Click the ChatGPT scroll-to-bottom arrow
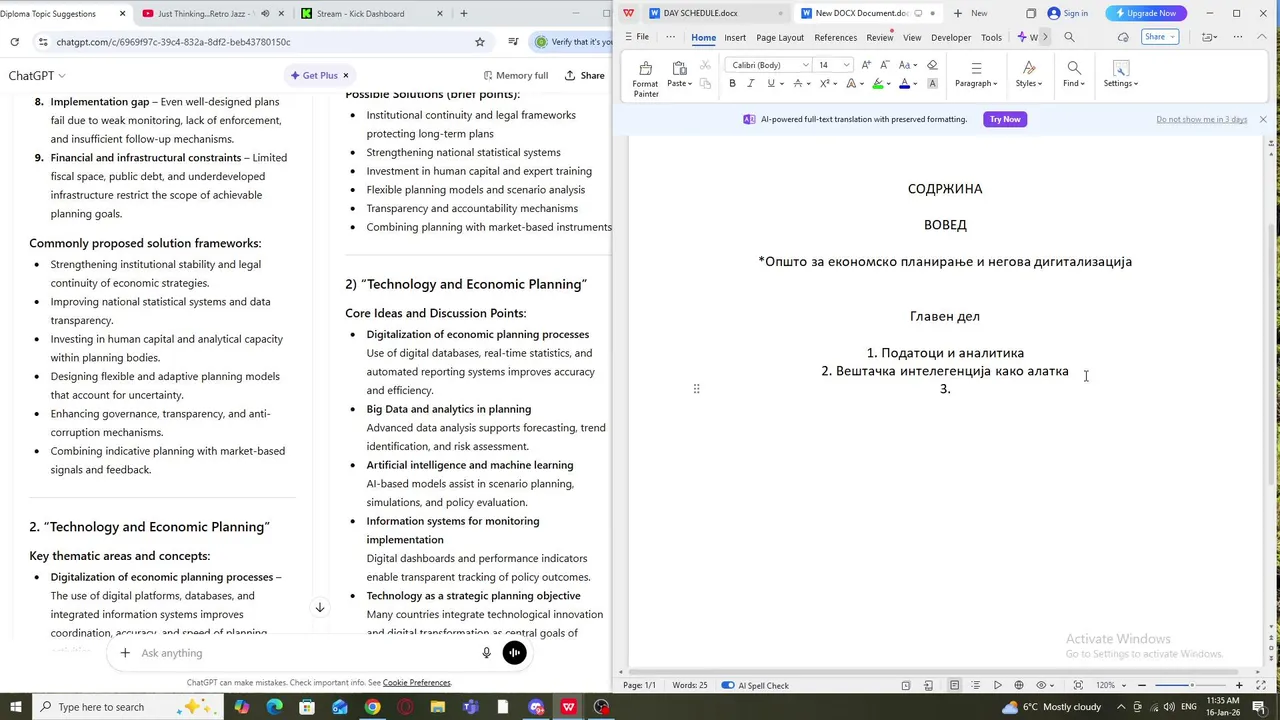This screenshot has width=1280, height=720. (x=320, y=607)
